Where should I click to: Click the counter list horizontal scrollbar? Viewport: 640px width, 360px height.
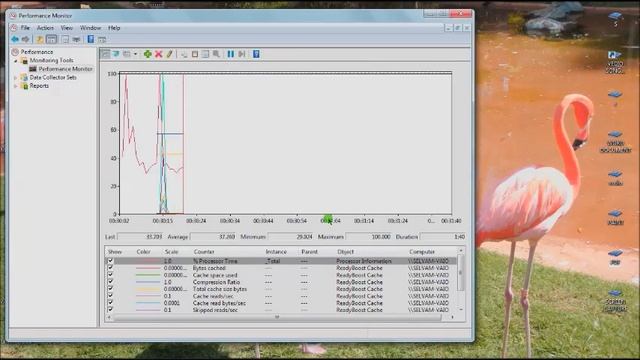click(x=277, y=317)
